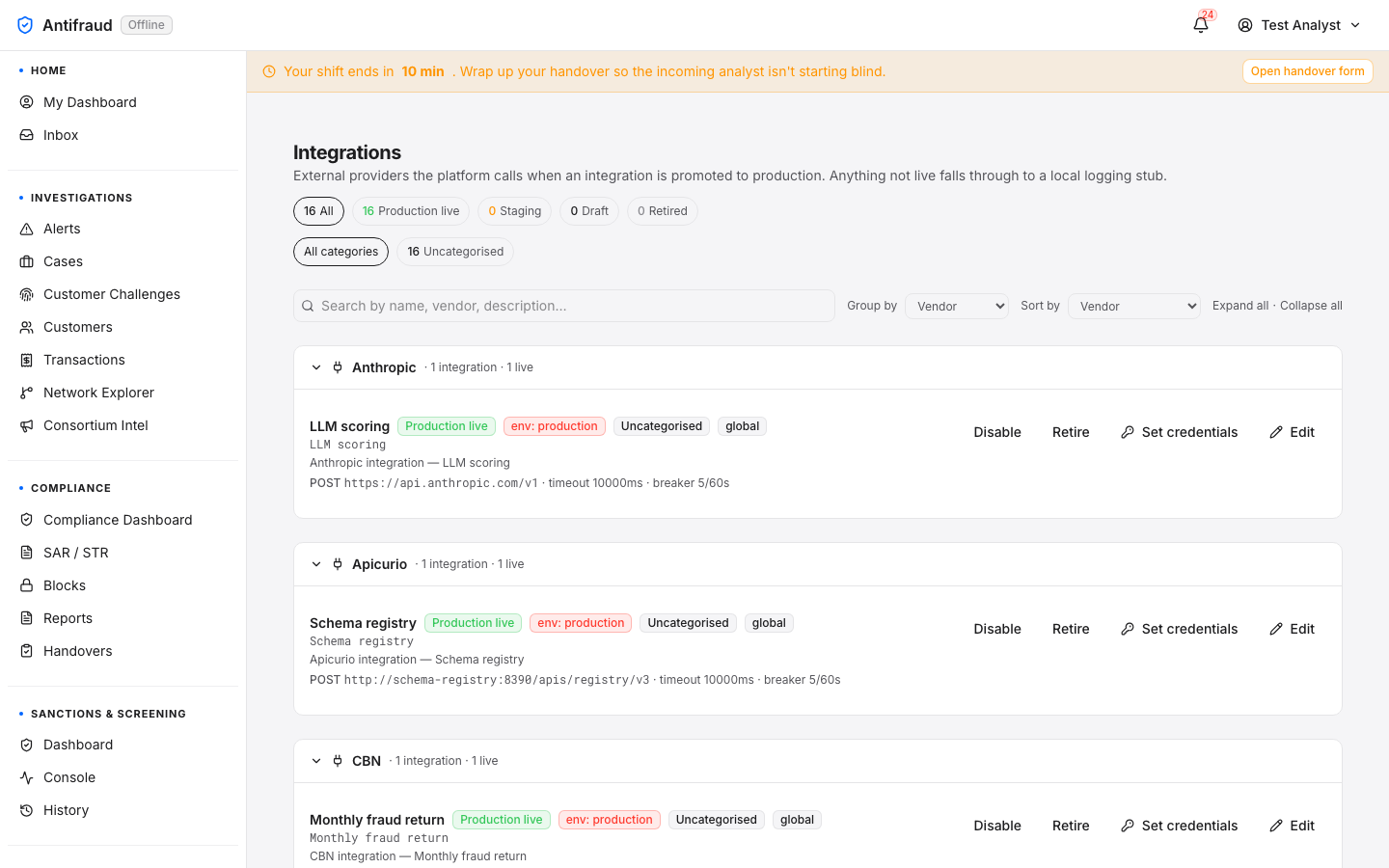Click LLM scoring Production live badge
Image resolution: width=1389 pixels, height=868 pixels.
447,426
